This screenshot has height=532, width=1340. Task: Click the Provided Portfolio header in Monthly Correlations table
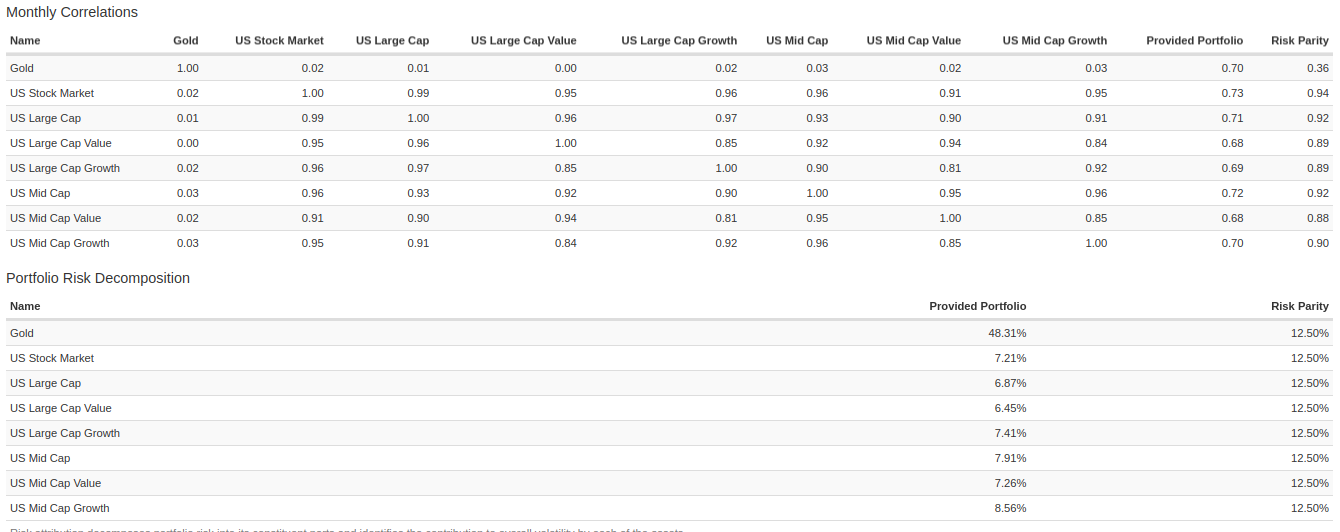[x=1194, y=41]
